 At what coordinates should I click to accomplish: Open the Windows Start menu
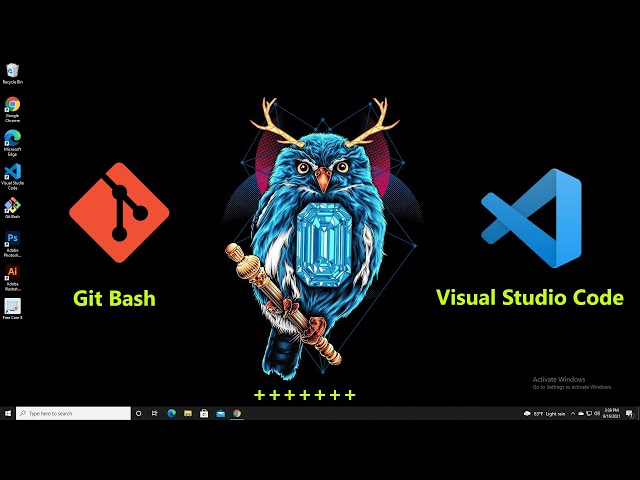click(x=7, y=413)
